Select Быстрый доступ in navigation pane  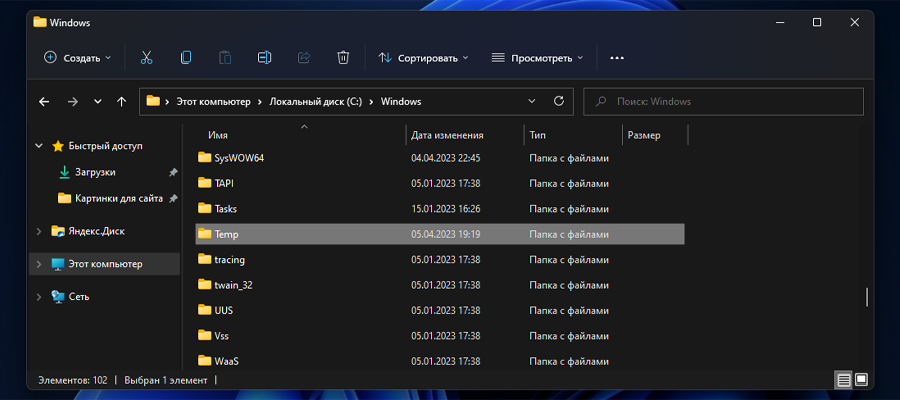coord(106,146)
